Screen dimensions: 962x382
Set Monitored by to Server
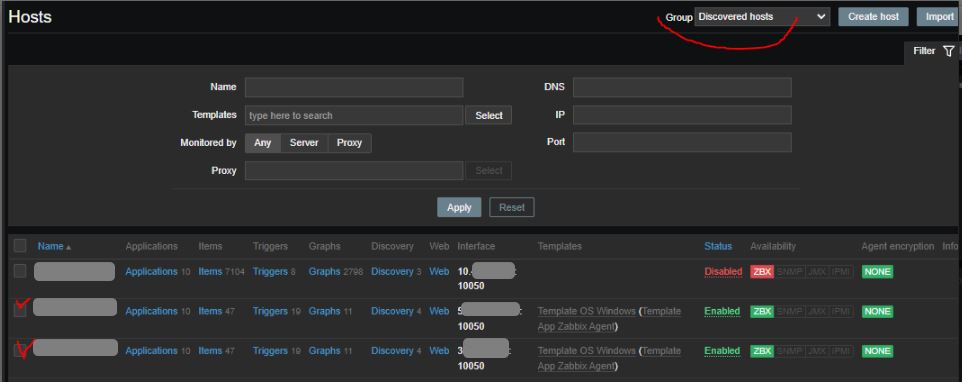304,142
